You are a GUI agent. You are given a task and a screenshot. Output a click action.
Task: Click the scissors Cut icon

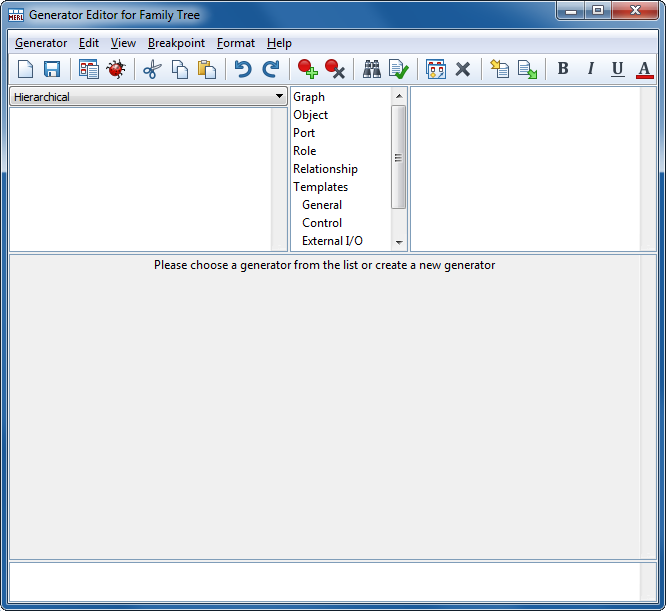152,69
